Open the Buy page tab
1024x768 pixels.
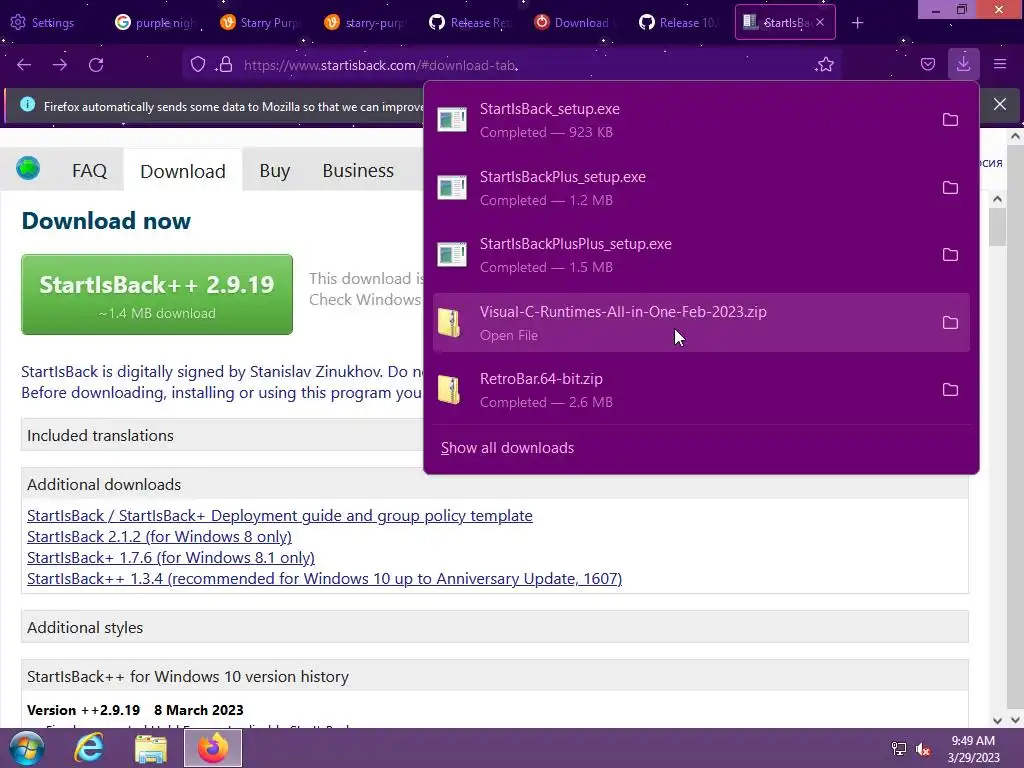(x=274, y=170)
